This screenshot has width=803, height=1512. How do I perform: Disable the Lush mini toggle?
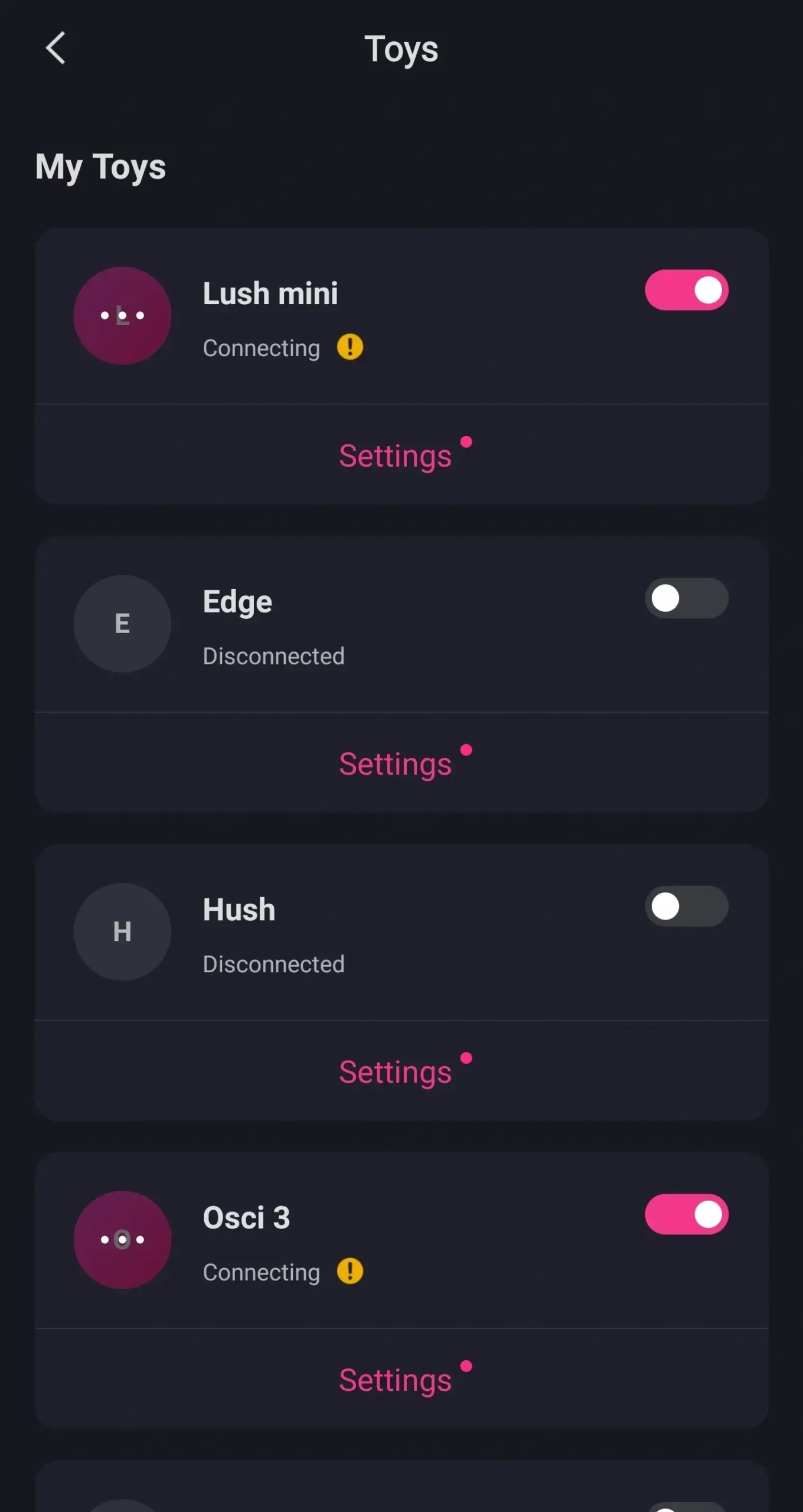tap(686, 290)
